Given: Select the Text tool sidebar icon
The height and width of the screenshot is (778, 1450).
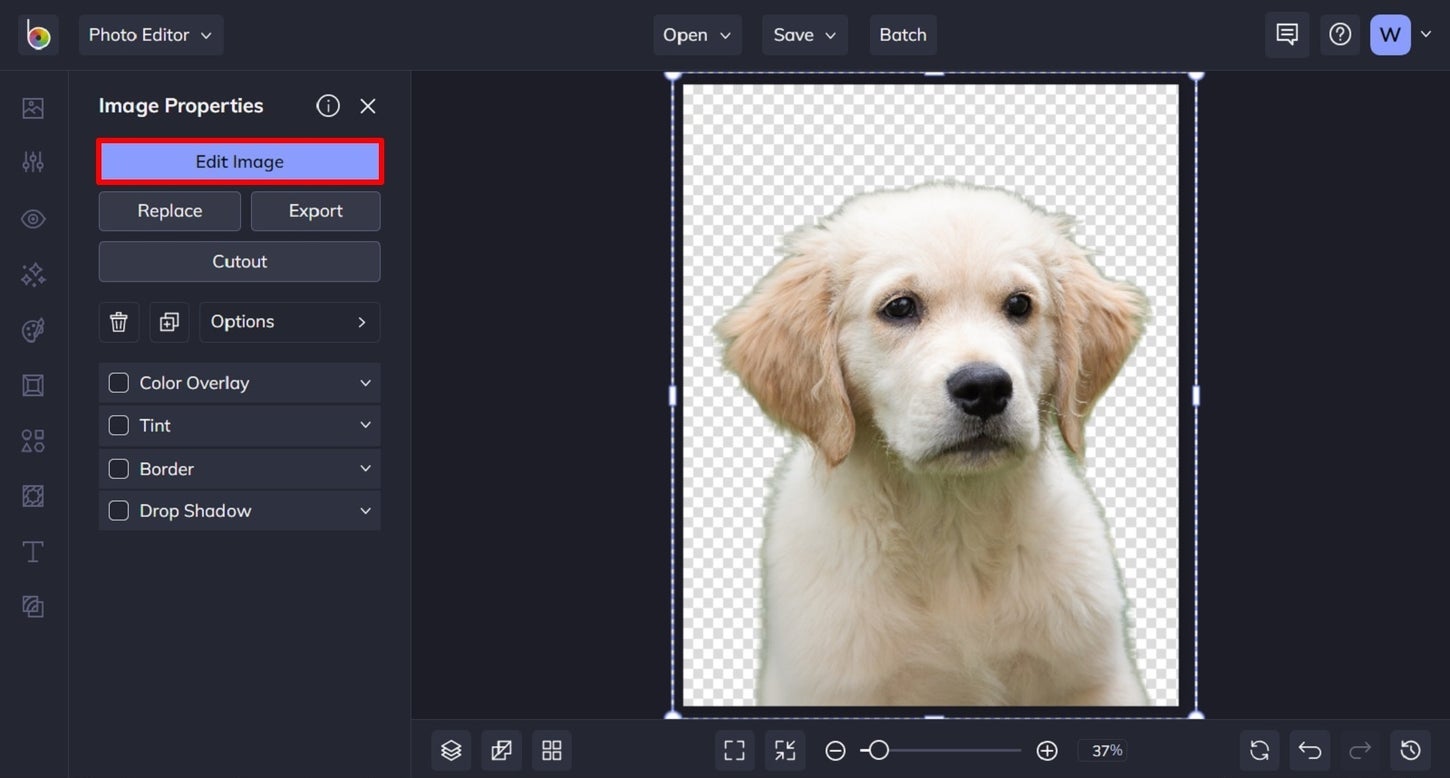Looking at the screenshot, I should point(32,551).
